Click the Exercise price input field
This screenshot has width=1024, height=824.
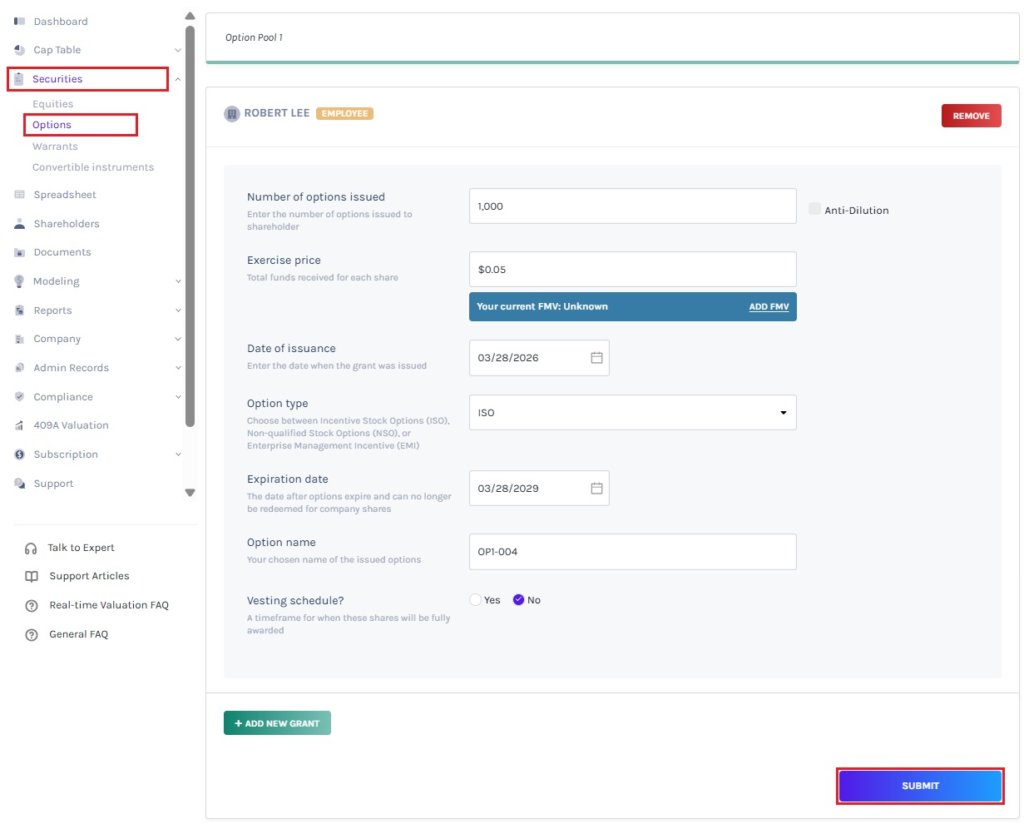[632, 270]
